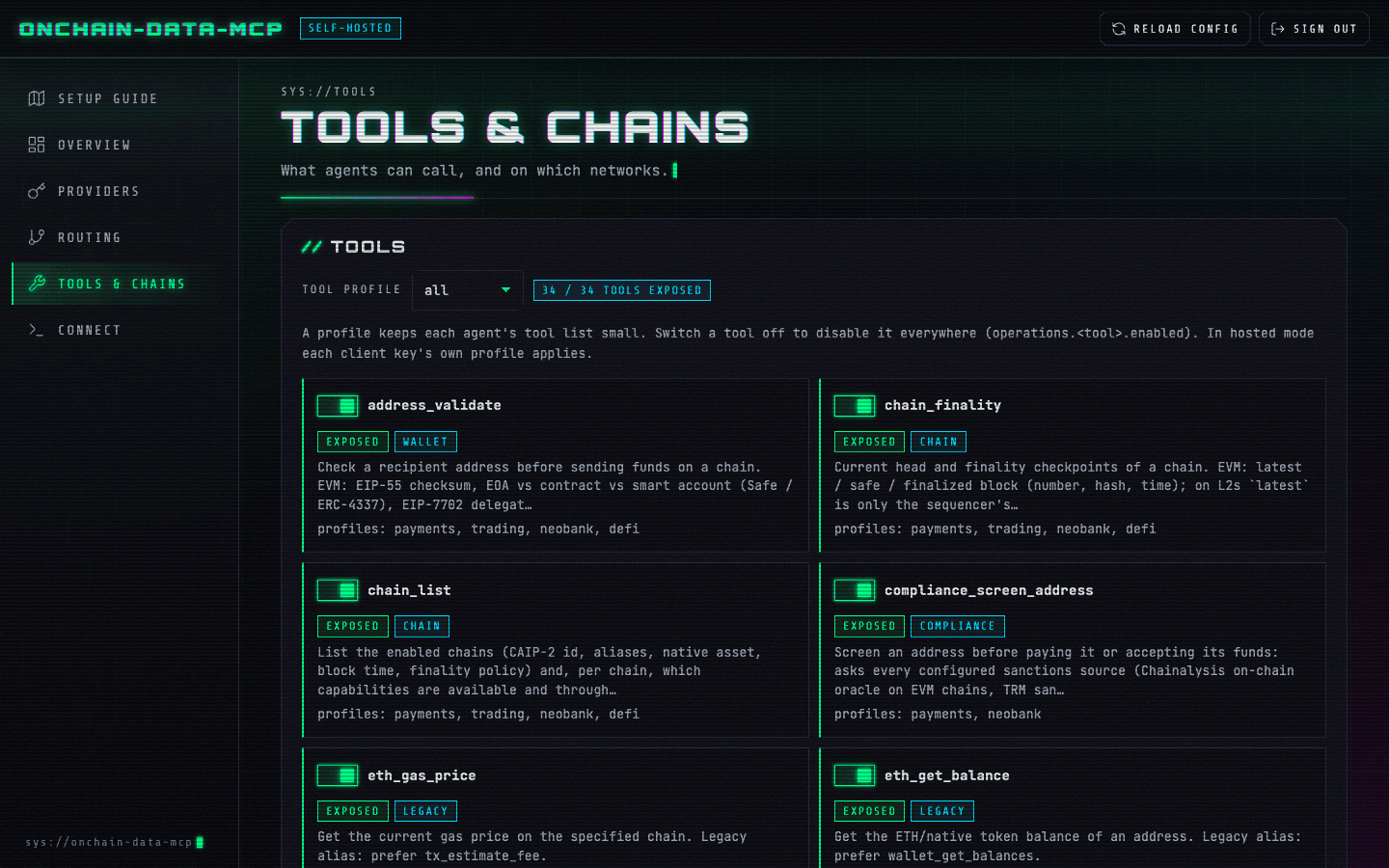Toggle the compliance_screen_address switch

pos(855,590)
